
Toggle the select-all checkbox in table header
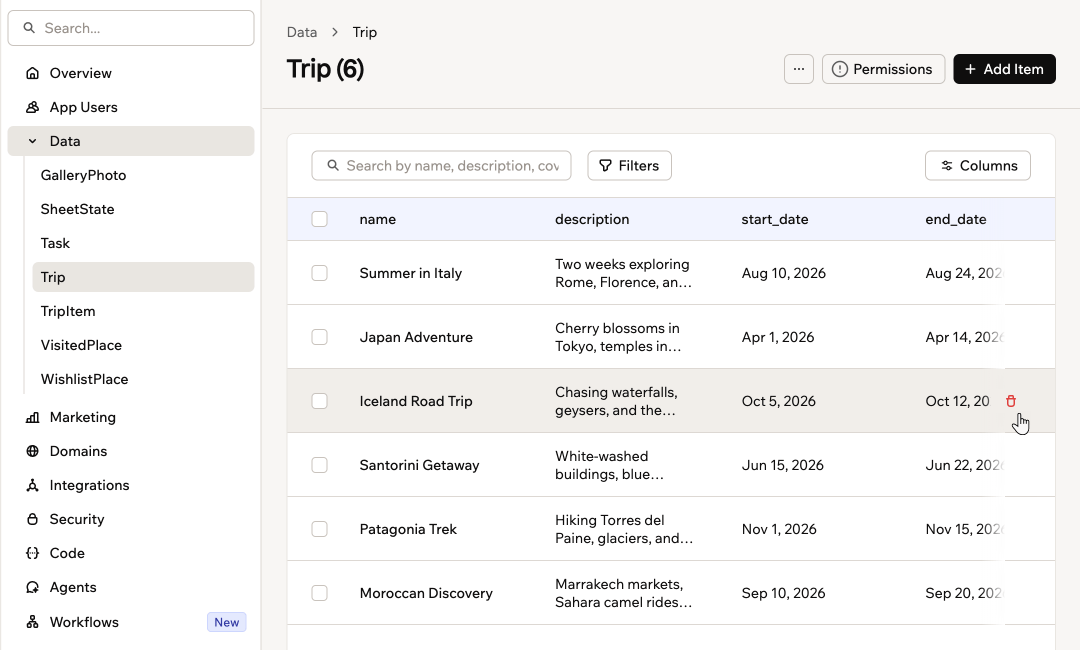pyautogui.click(x=320, y=219)
